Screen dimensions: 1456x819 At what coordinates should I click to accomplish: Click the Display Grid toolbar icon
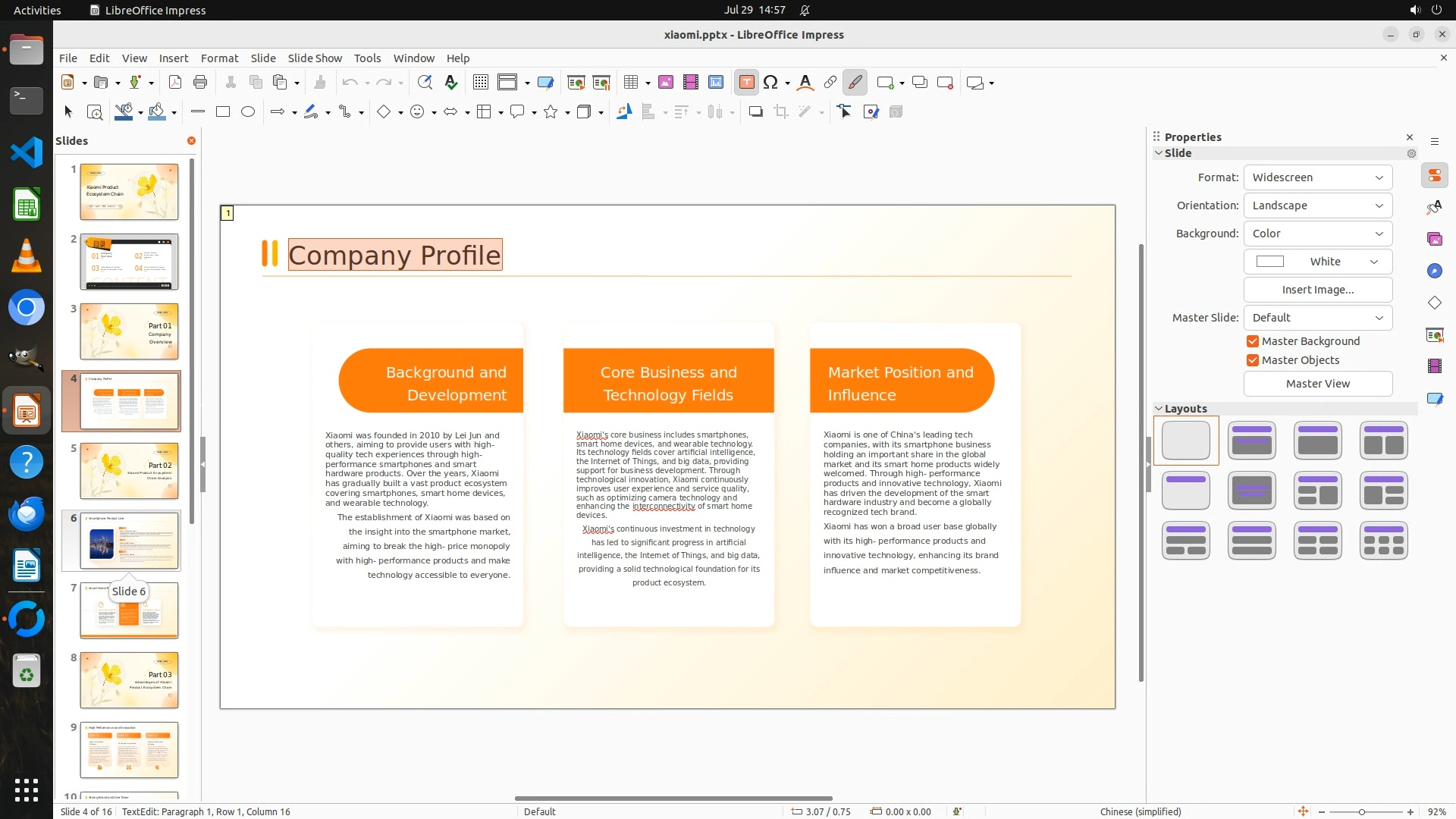tap(481, 83)
